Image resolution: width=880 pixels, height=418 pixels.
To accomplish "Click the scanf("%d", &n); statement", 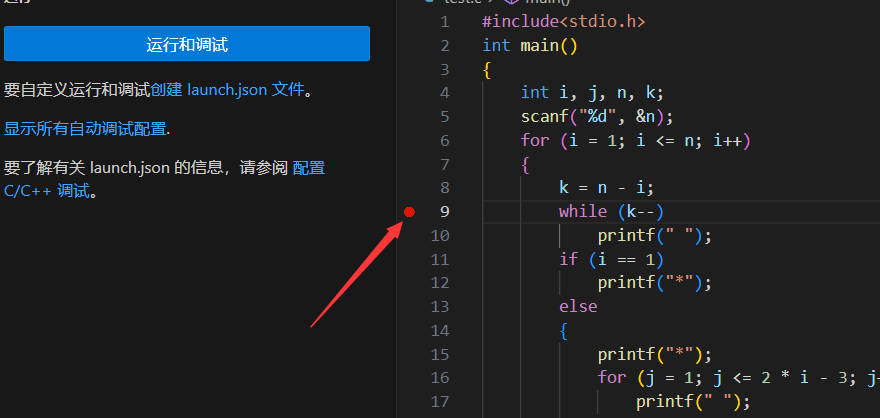I will [x=597, y=117].
